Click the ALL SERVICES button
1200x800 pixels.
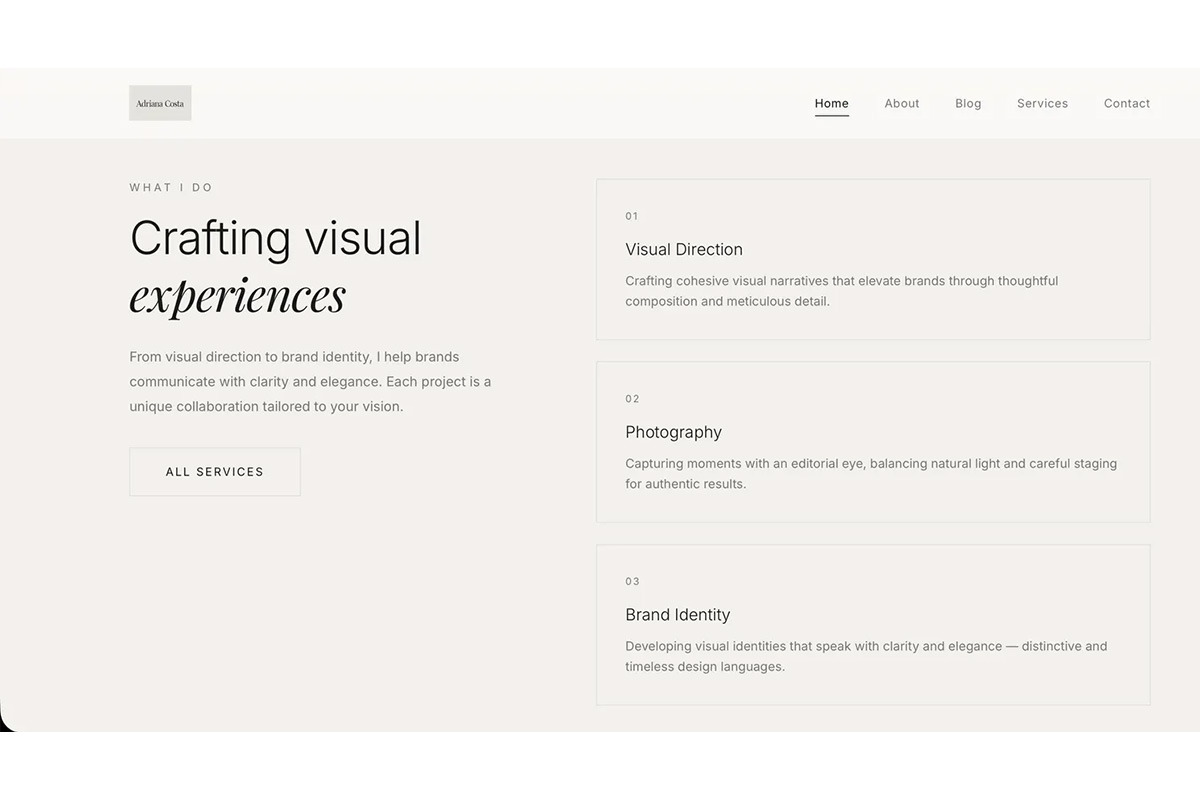coord(215,472)
